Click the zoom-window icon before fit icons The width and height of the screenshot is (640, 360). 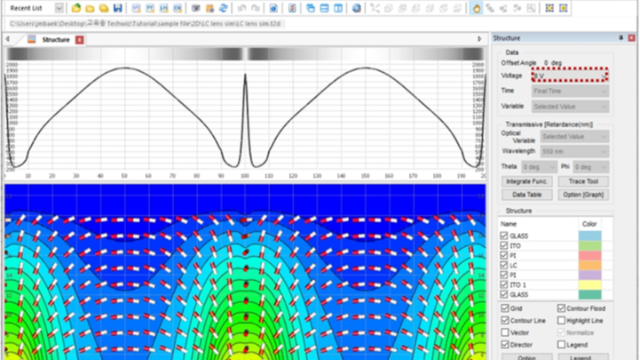click(531, 8)
